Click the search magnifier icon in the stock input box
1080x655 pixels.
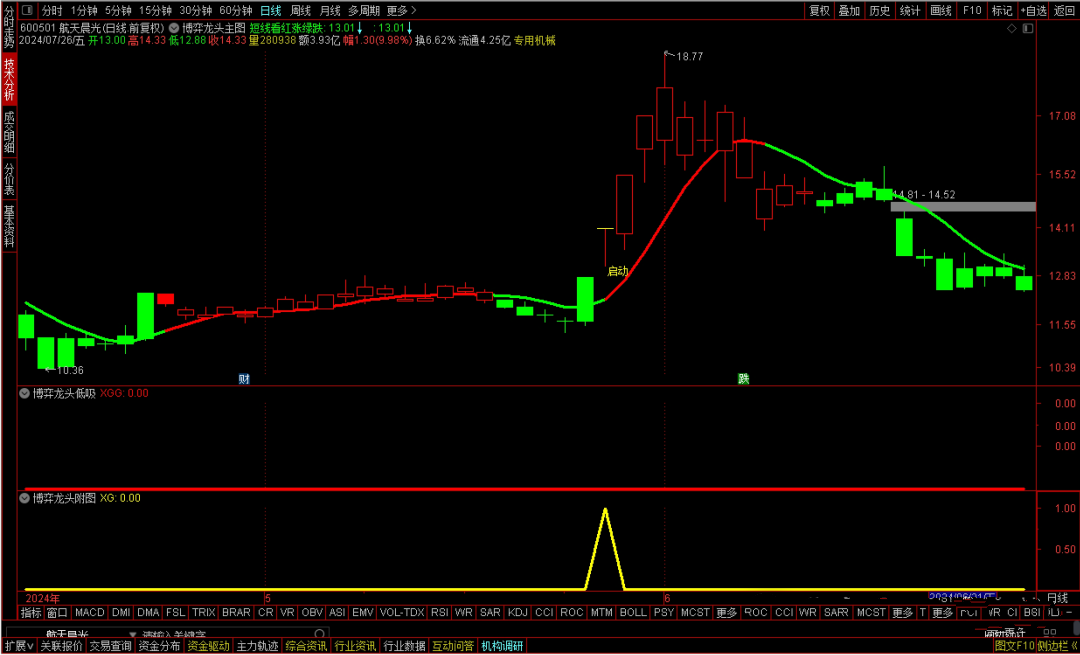coord(319,634)
